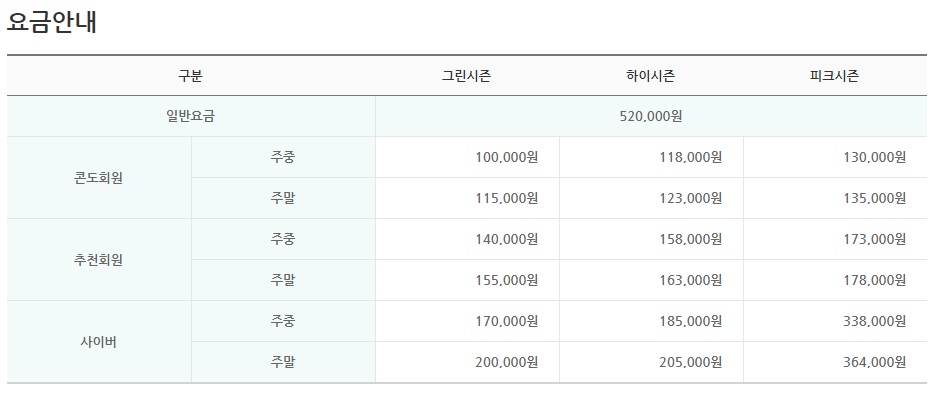
Task: Click the 요금안내 heading
Action: (52, 22)
